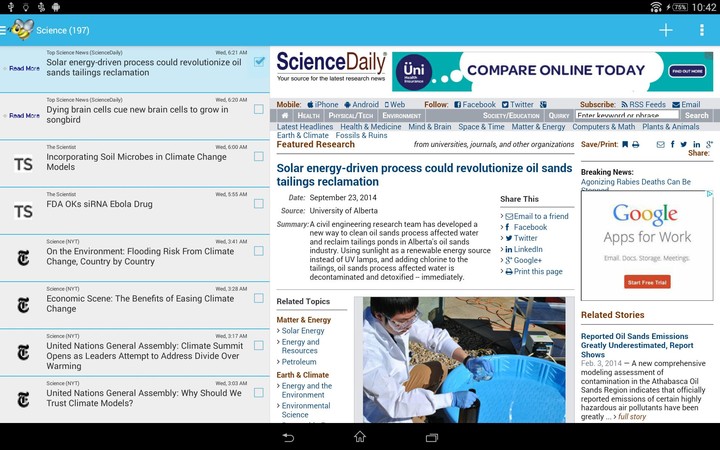Click the Google+ share icon above Breaking News
This screenshot has height=450, width=720.
pos(709,145)
